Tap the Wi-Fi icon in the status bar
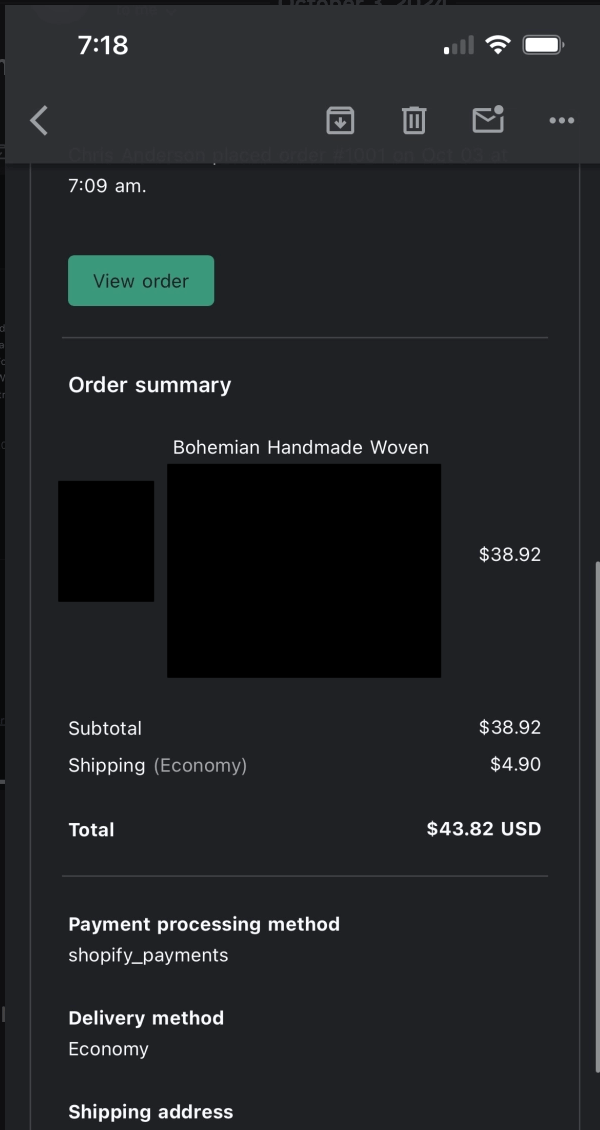Viewport: 600px width, 1130px height. pos(497,45)
